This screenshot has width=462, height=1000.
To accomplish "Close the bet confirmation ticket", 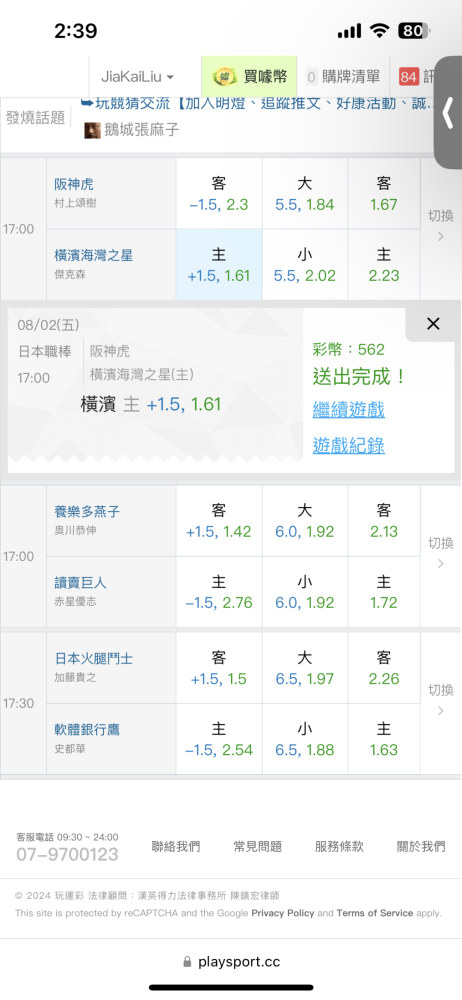I will (433, 324).
